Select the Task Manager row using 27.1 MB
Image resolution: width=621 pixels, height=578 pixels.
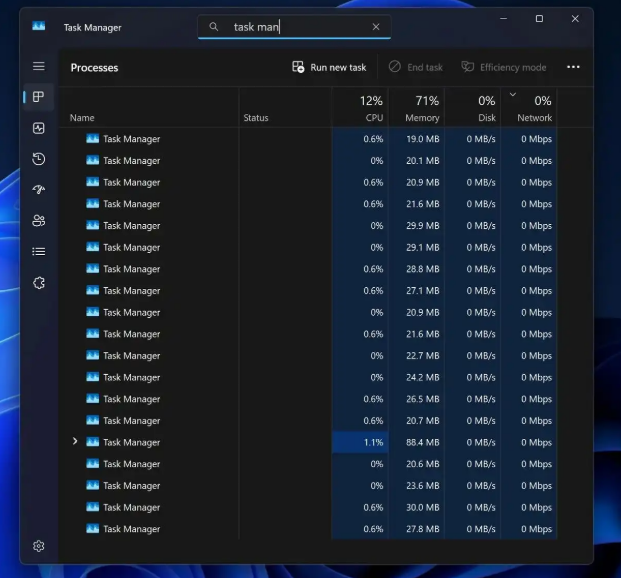click(x=308, y=291)
